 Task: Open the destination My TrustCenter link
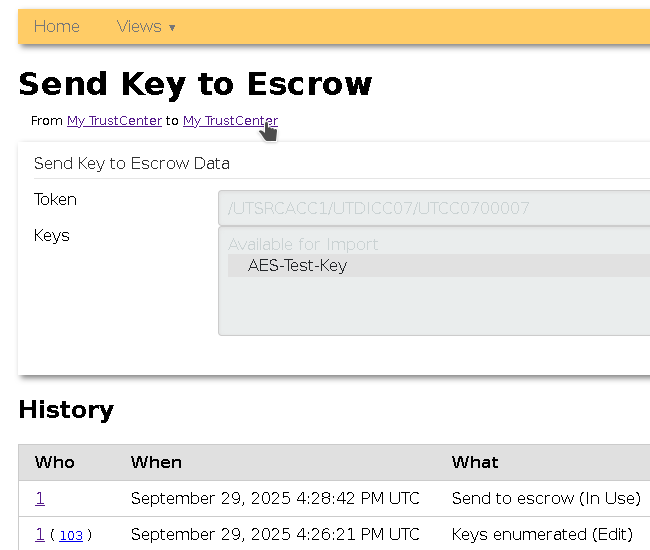pyautogui.click(x=230, y=121)
